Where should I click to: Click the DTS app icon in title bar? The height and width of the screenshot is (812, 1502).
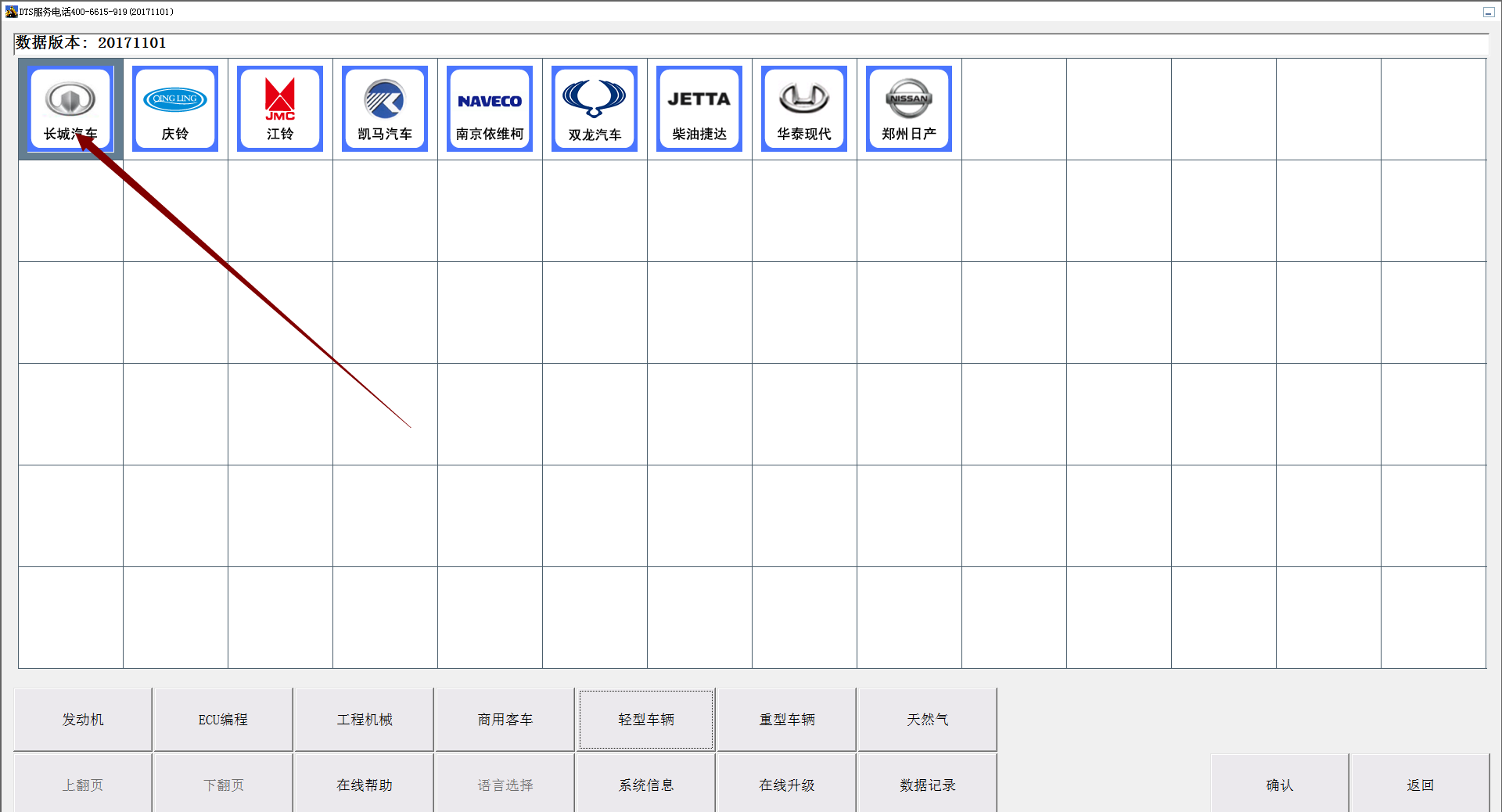(11, 12)
